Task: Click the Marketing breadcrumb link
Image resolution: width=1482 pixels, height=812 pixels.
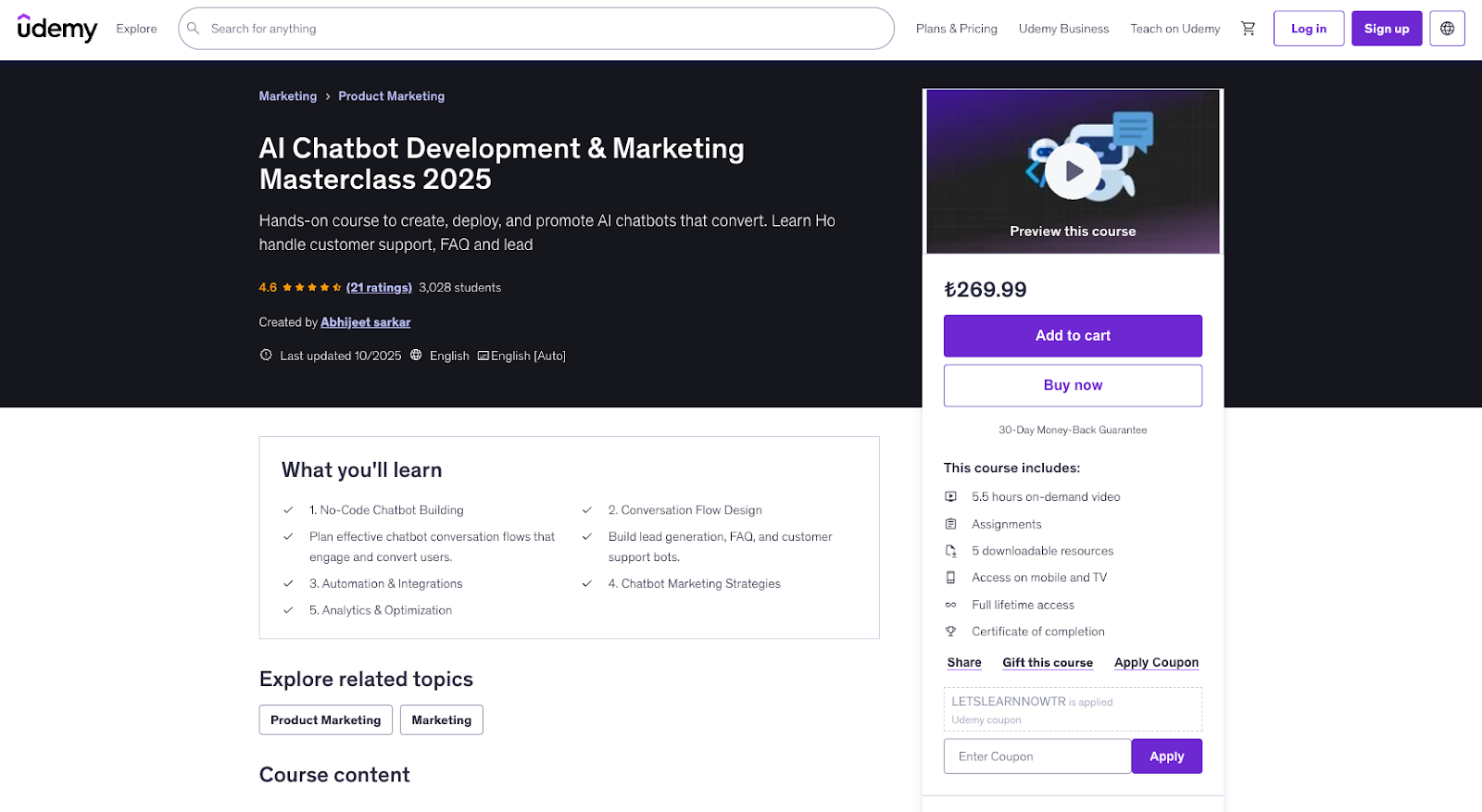Action: (x=288, y=96)
